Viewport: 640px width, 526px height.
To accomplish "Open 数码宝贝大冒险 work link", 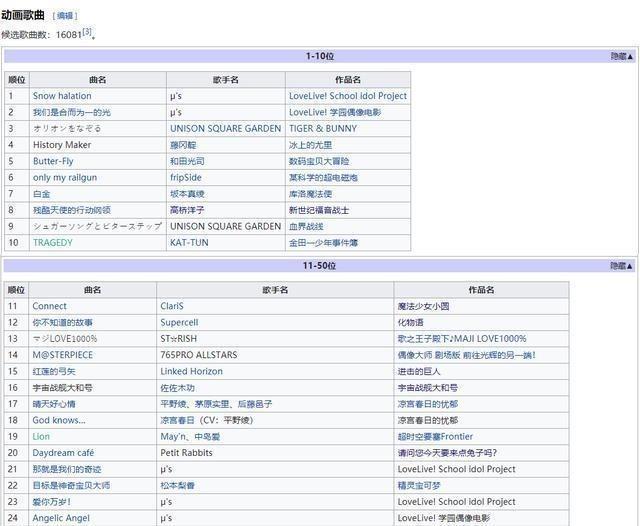I will click(319, 161).
